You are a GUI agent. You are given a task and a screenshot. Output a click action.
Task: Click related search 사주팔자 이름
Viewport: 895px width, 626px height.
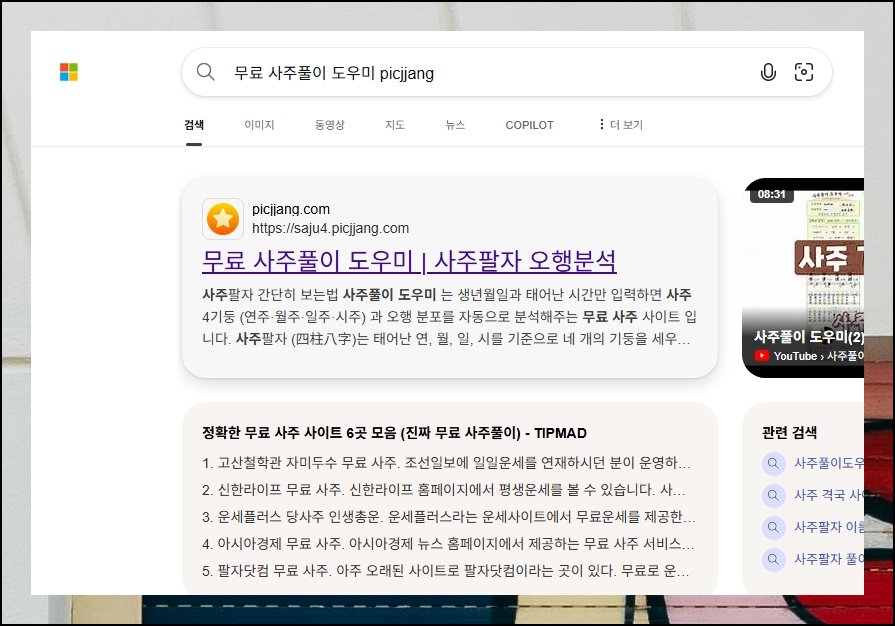829,527
